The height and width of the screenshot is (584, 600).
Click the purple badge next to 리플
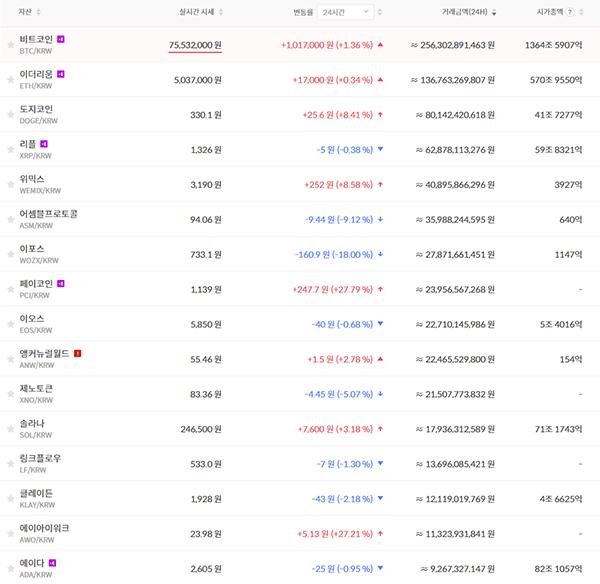point(43,144)
